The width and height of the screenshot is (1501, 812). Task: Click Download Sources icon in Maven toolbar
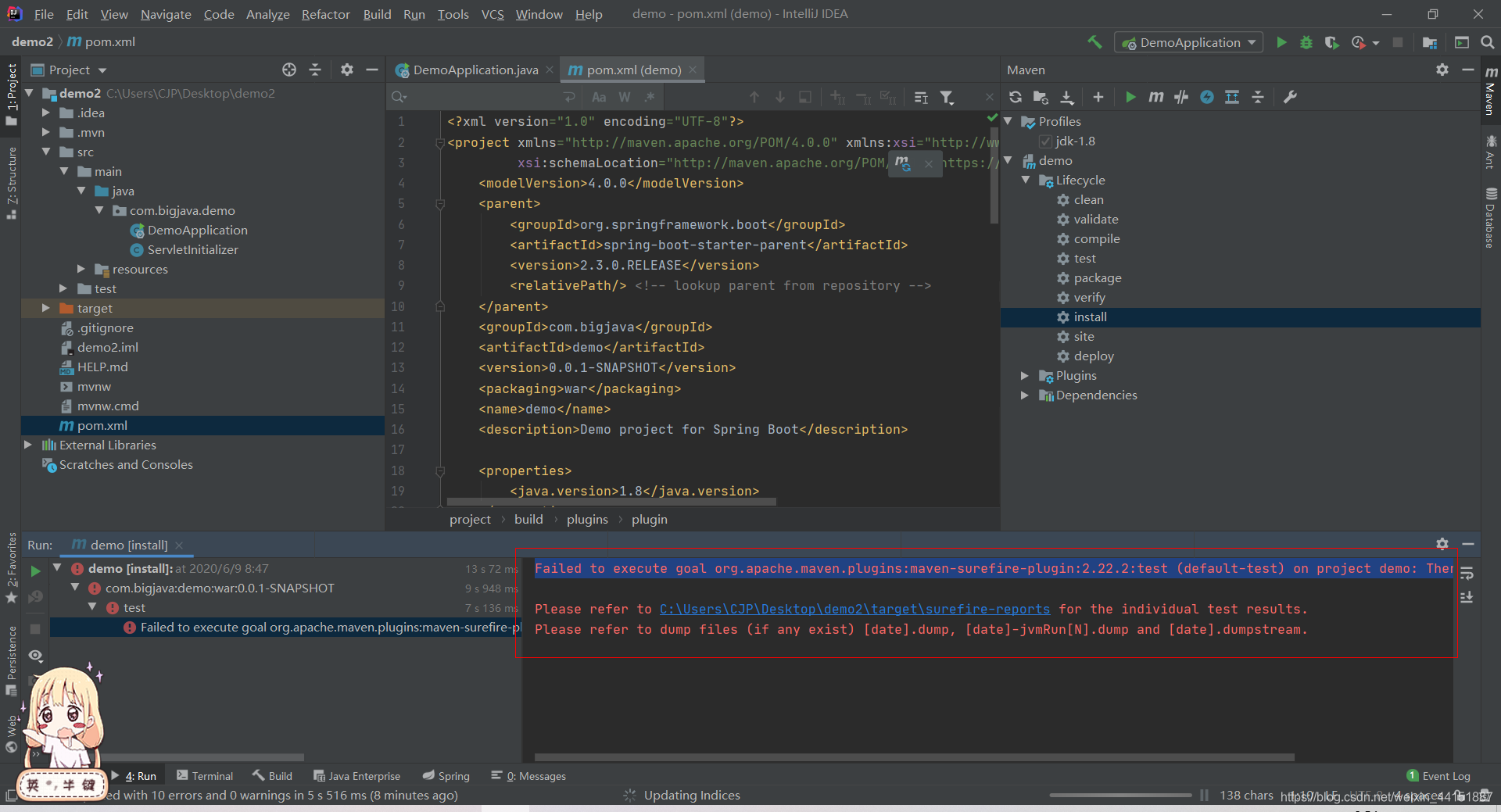[1067, 97]
